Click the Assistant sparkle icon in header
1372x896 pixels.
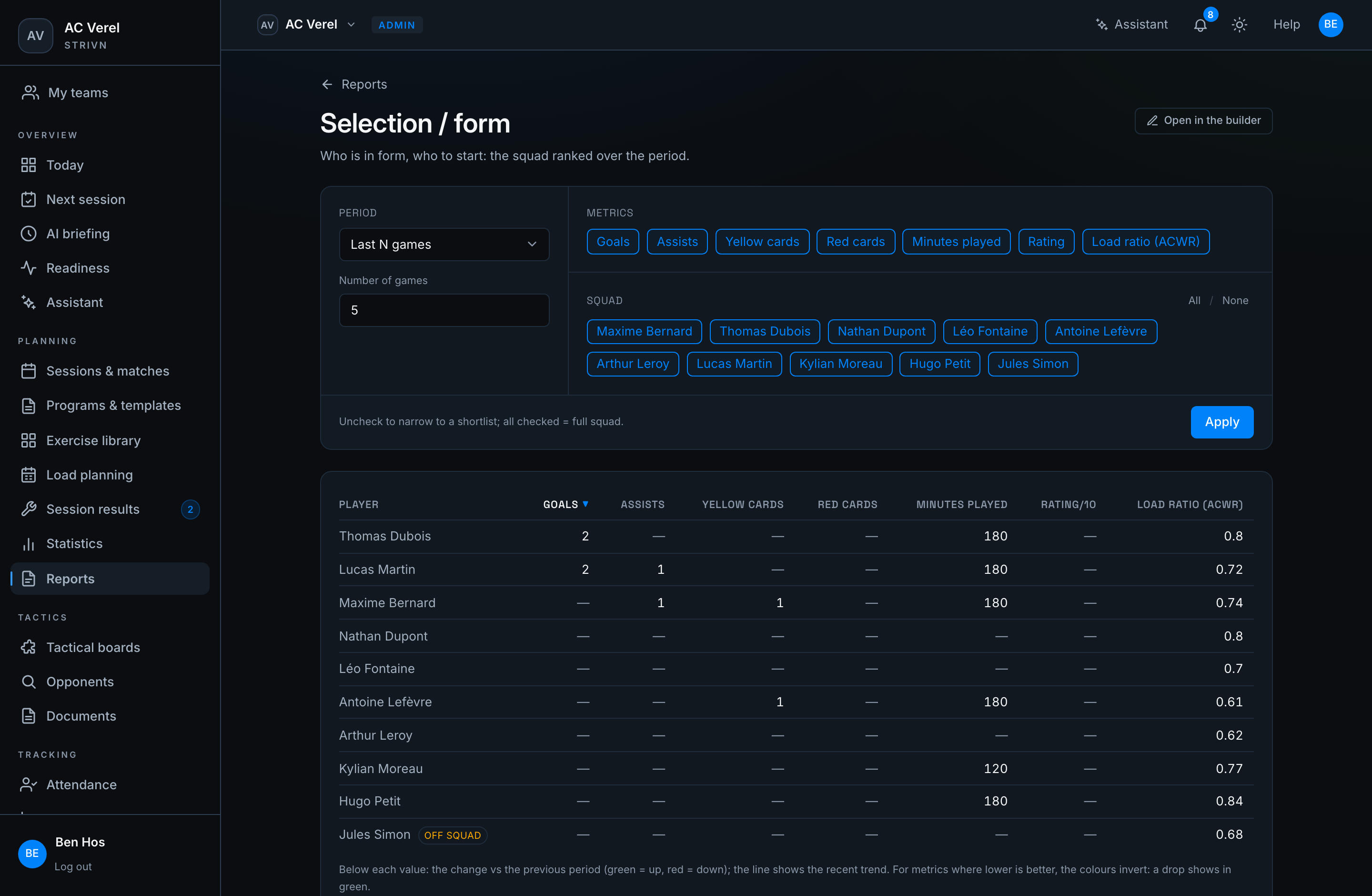point(1101,25)
